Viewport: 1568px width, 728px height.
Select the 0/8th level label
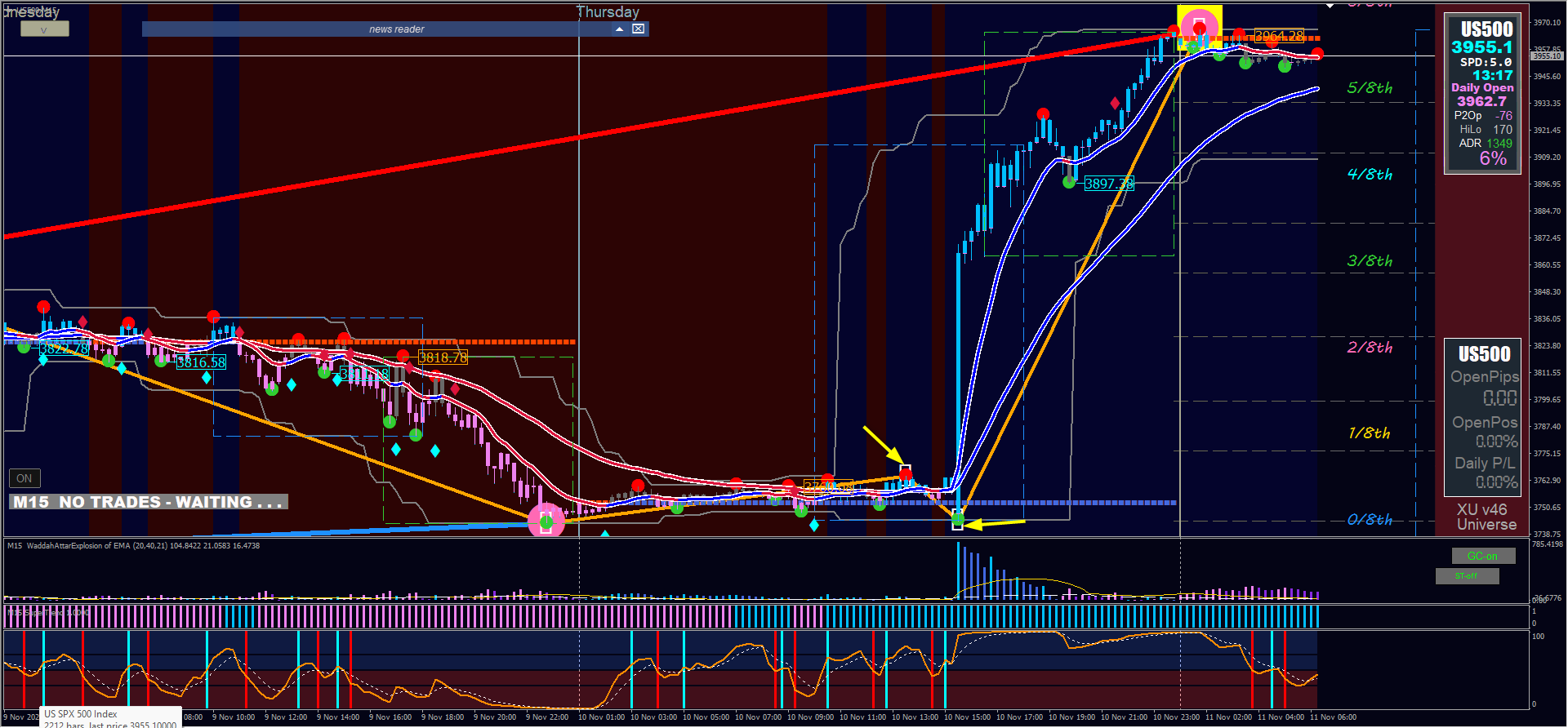[1370, 519]
